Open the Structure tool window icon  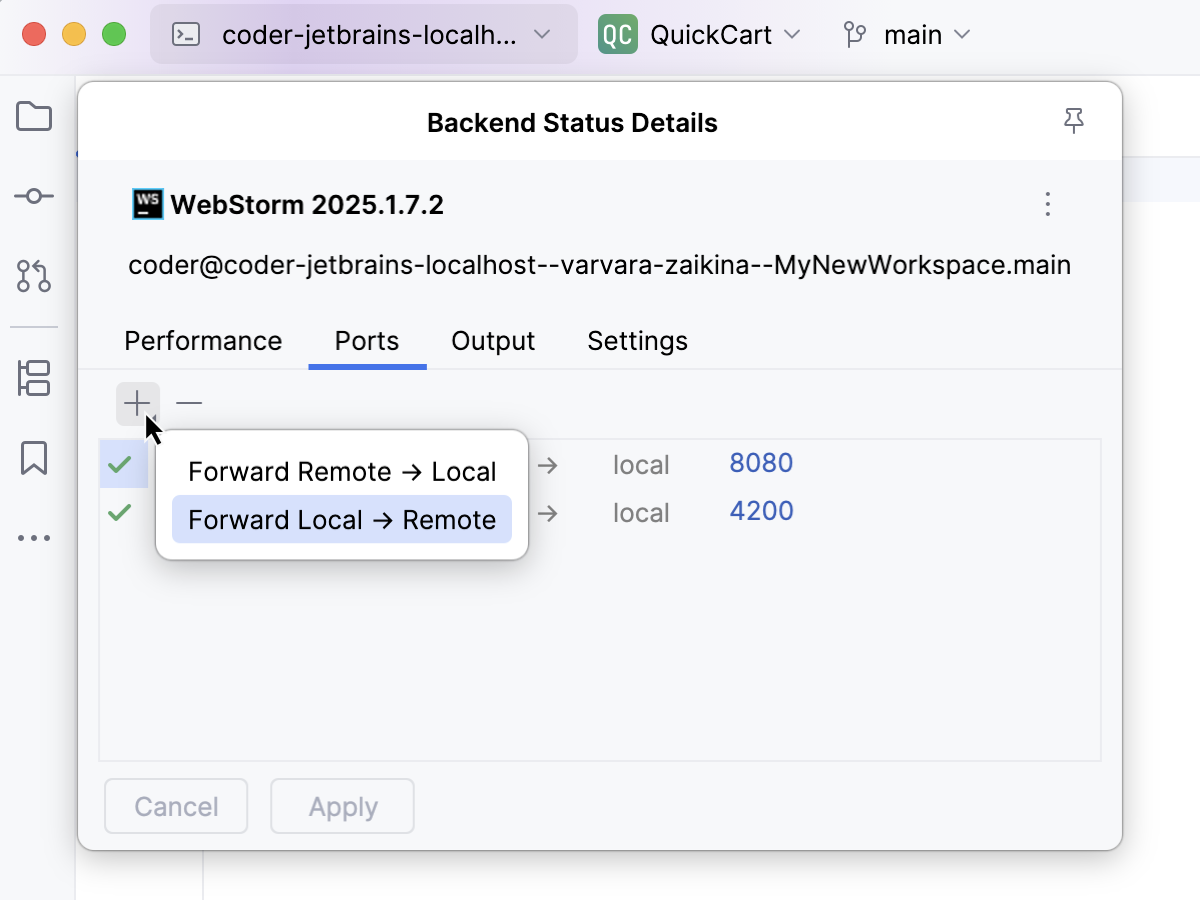[34, 379]
